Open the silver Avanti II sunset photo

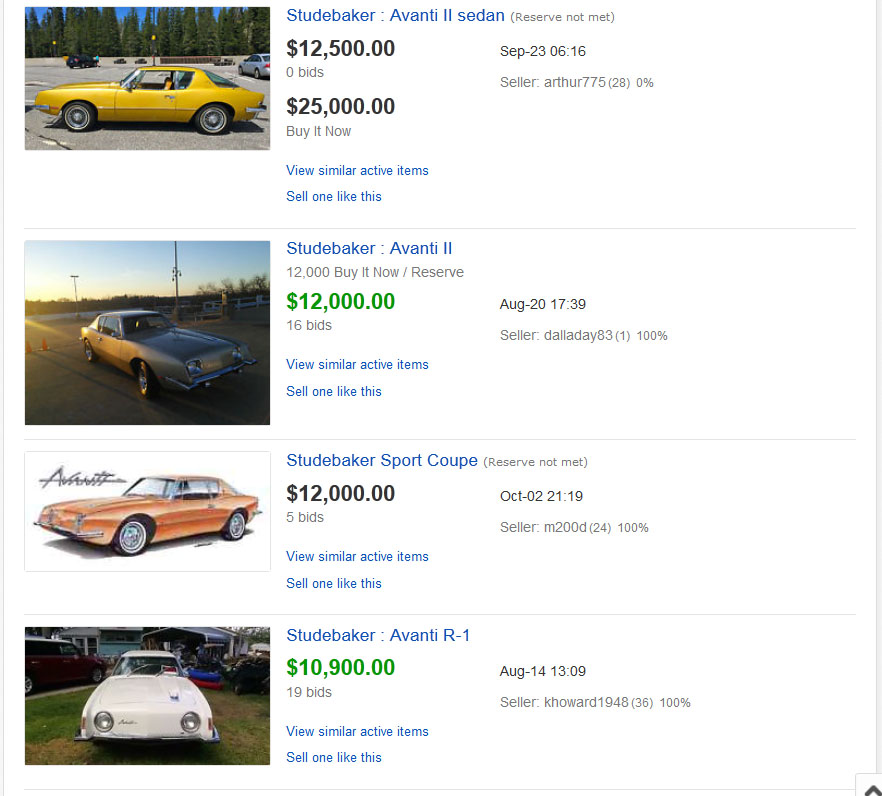tap(147, 332)
